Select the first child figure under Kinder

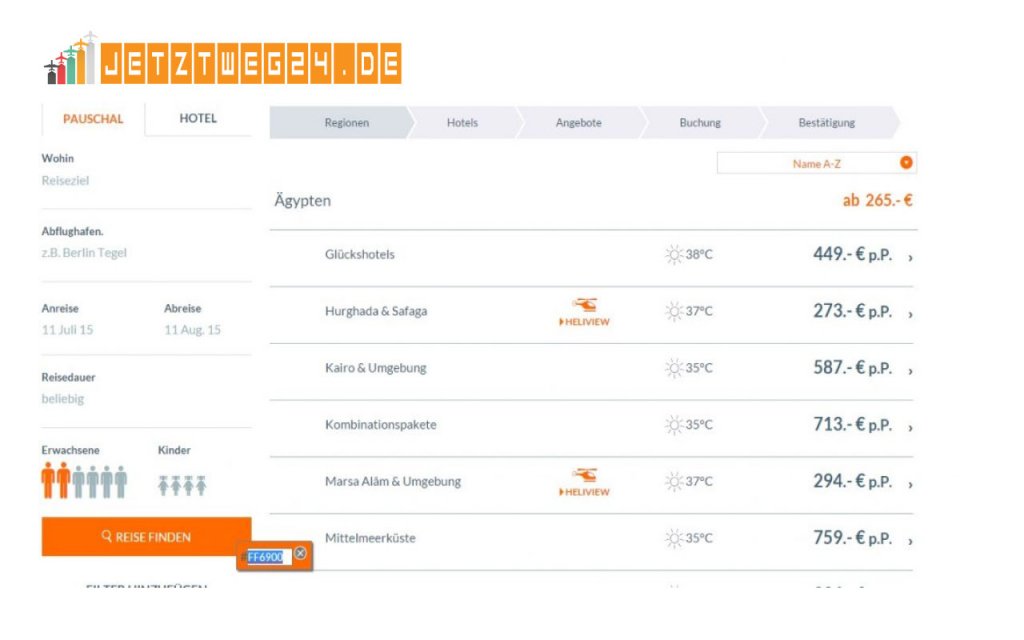coord(164,485)
